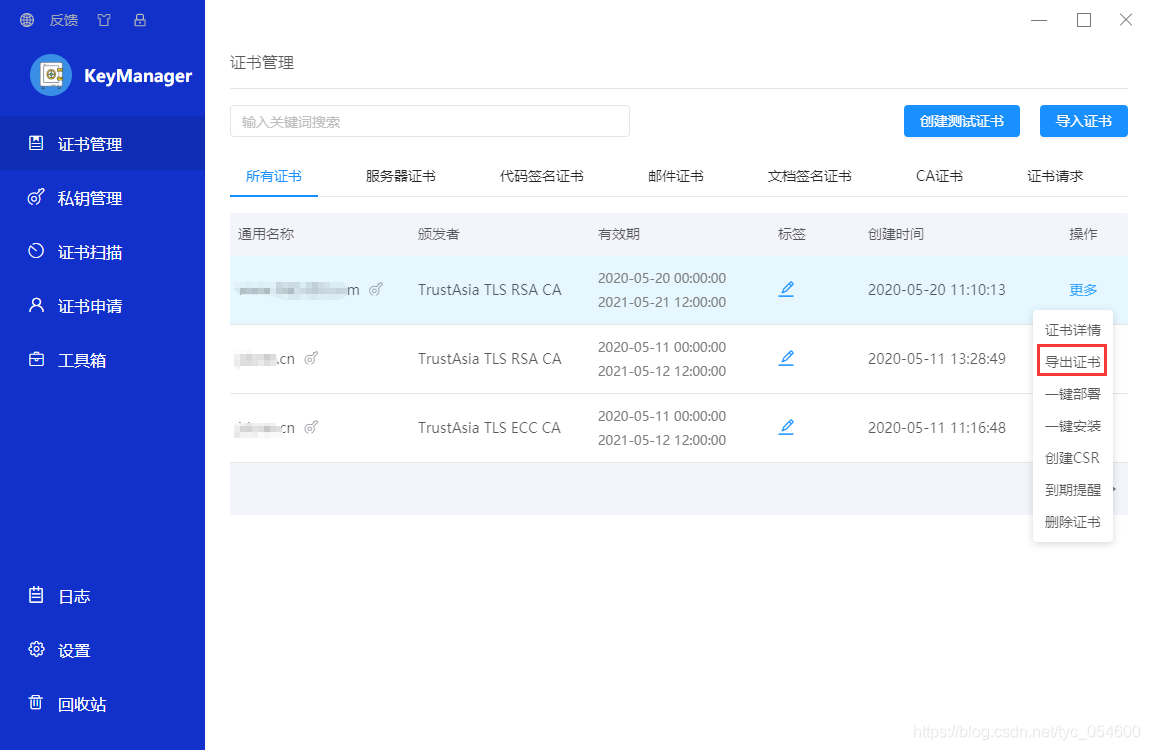Select 删除证书 from the context menu
Image resolution: width=1150 pixels, height=750 pixels.
pos(1071,521)
